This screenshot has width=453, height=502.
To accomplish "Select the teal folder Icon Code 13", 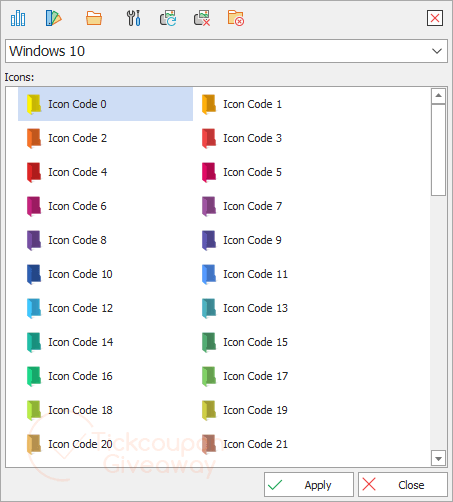I will click(x=280, y=308).
